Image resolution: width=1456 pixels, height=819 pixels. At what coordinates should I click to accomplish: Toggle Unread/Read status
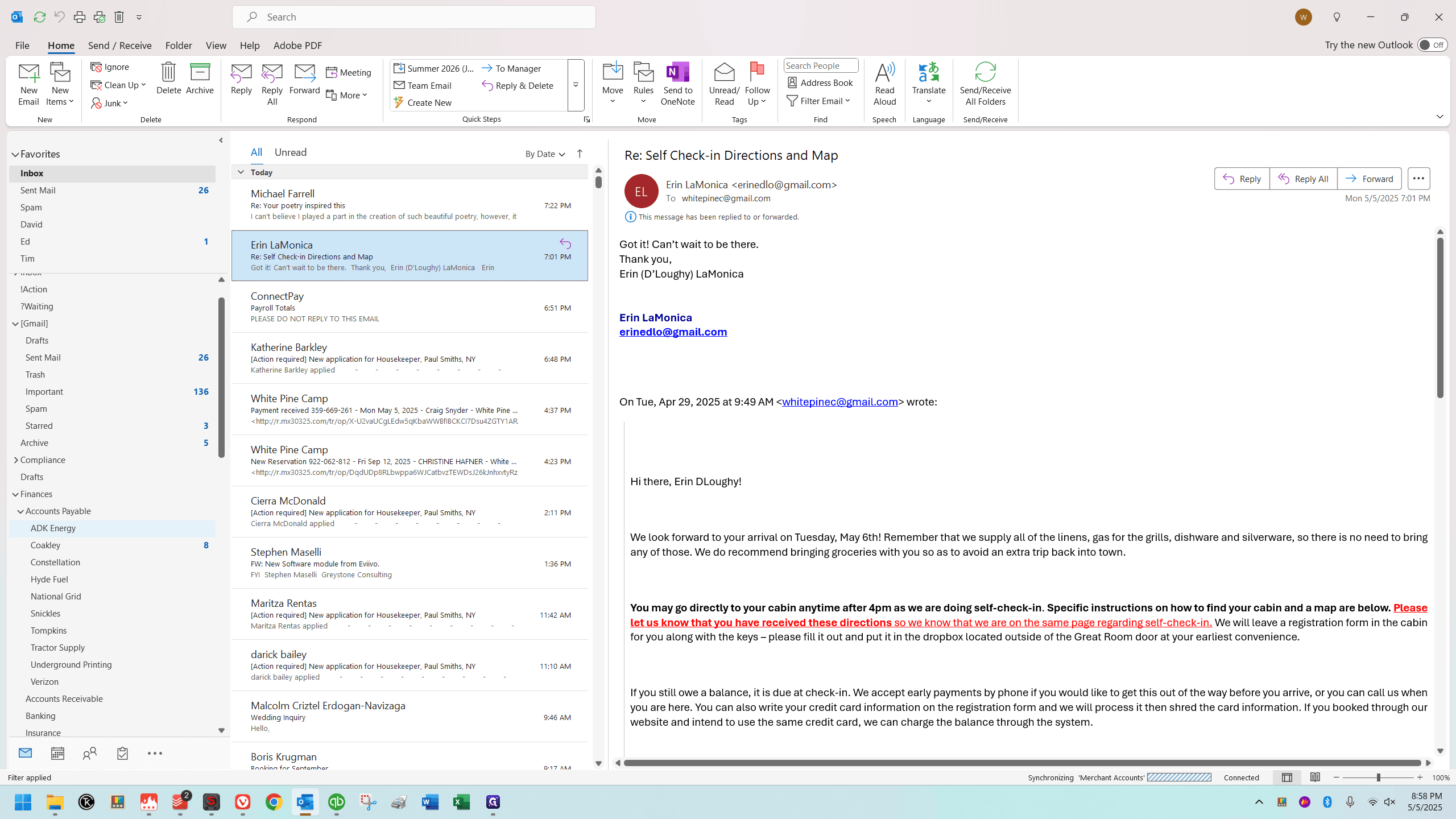pos(724,84)
